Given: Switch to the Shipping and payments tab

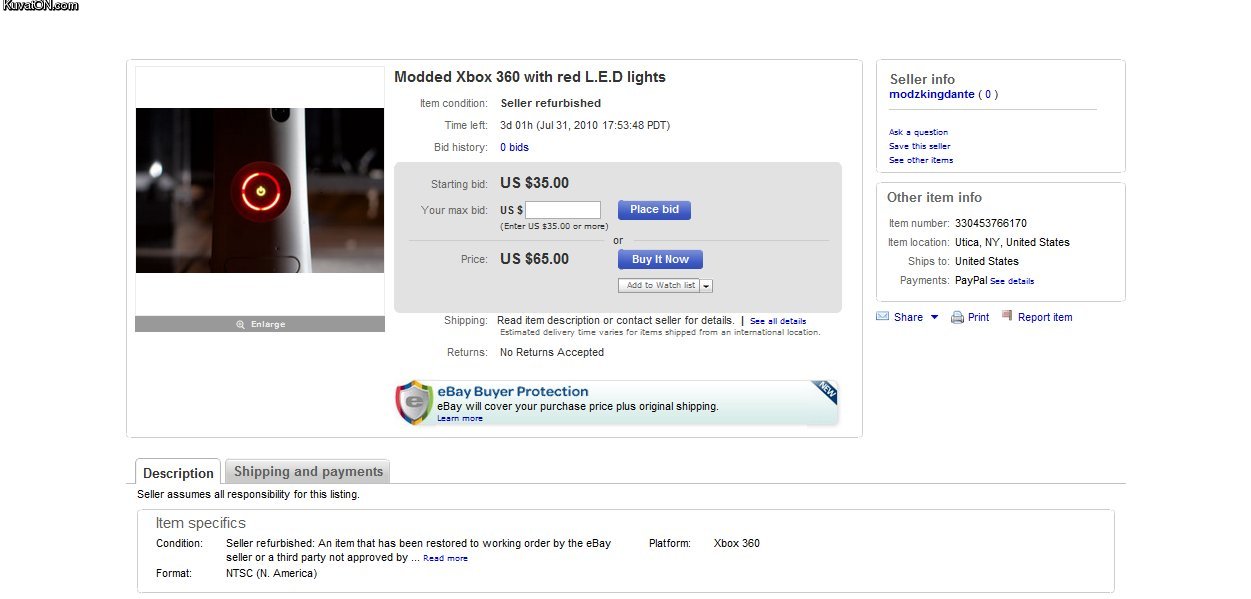Looking at the screenshot, I should point(308,472).
